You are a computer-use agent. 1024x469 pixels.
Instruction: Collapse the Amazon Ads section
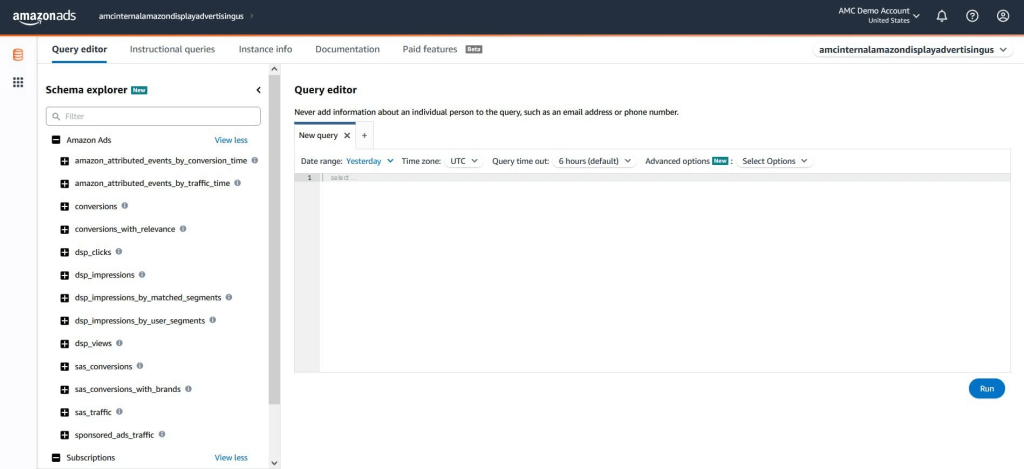(56, 141)
